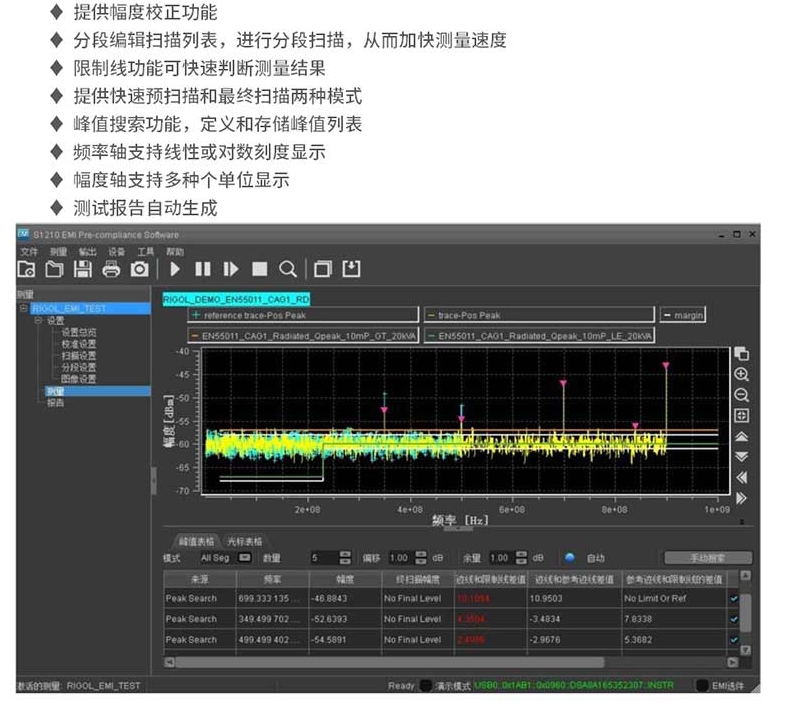Select 校准设置 in the tree
This screenshot has height=716, width=802.
click(79, 344)
